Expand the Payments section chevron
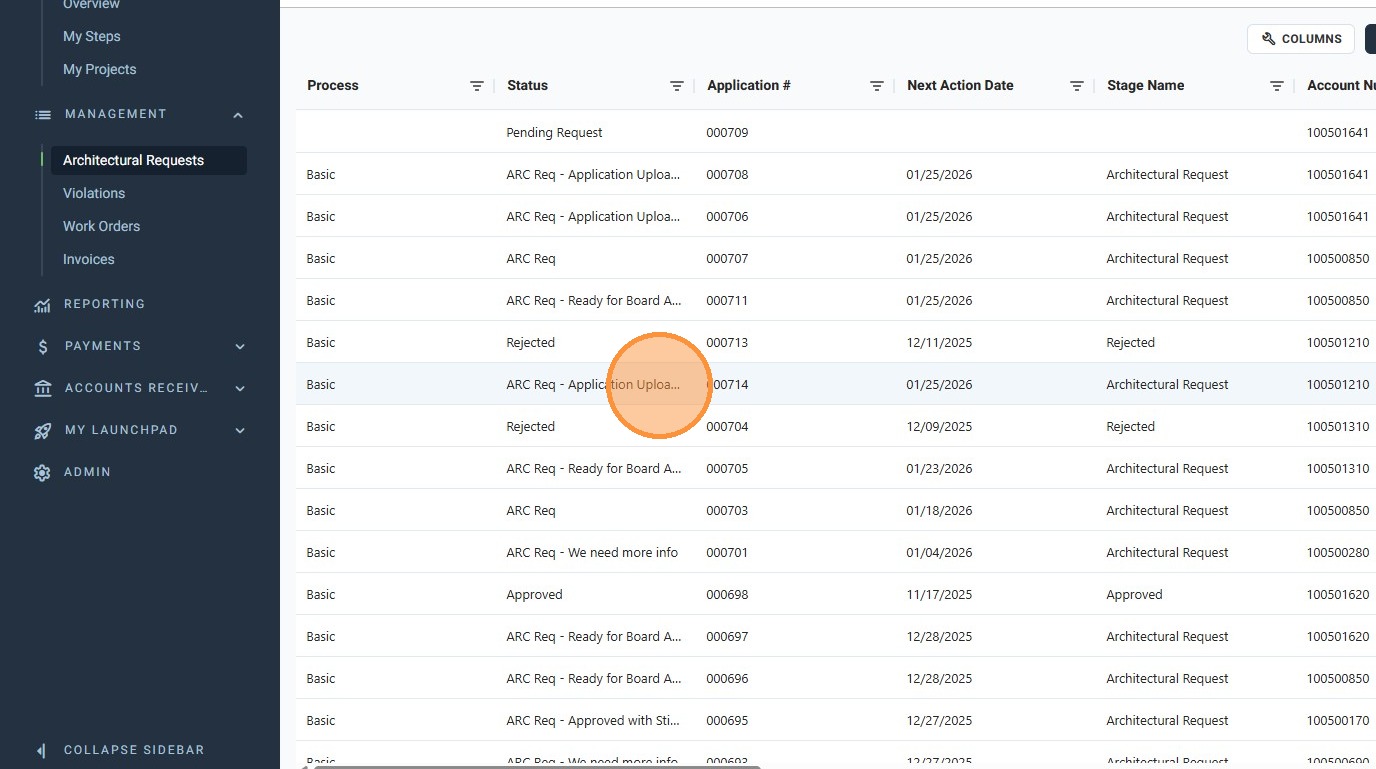 coord(240,347)
